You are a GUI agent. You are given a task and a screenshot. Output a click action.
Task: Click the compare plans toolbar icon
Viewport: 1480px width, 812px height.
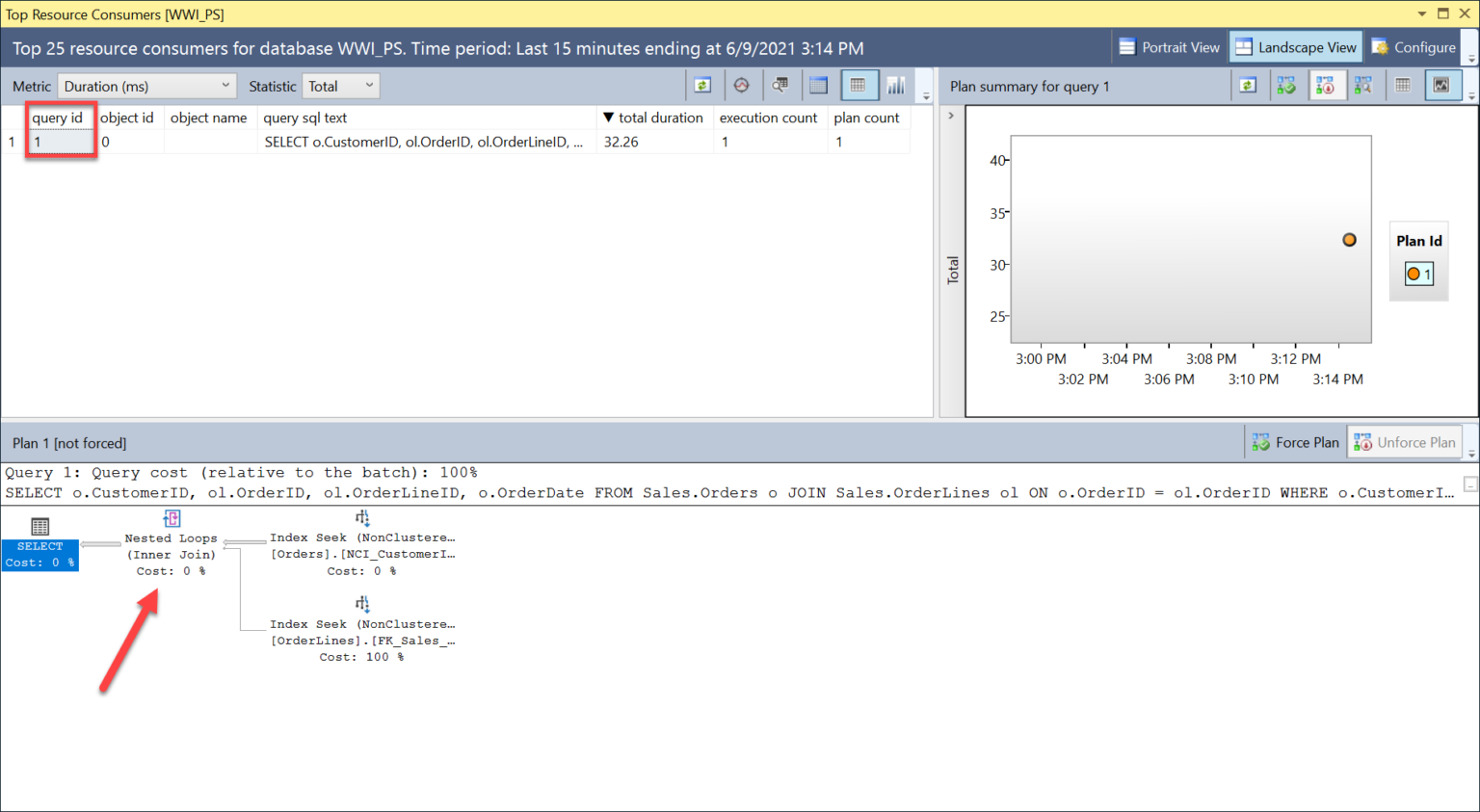point(1363,86)
